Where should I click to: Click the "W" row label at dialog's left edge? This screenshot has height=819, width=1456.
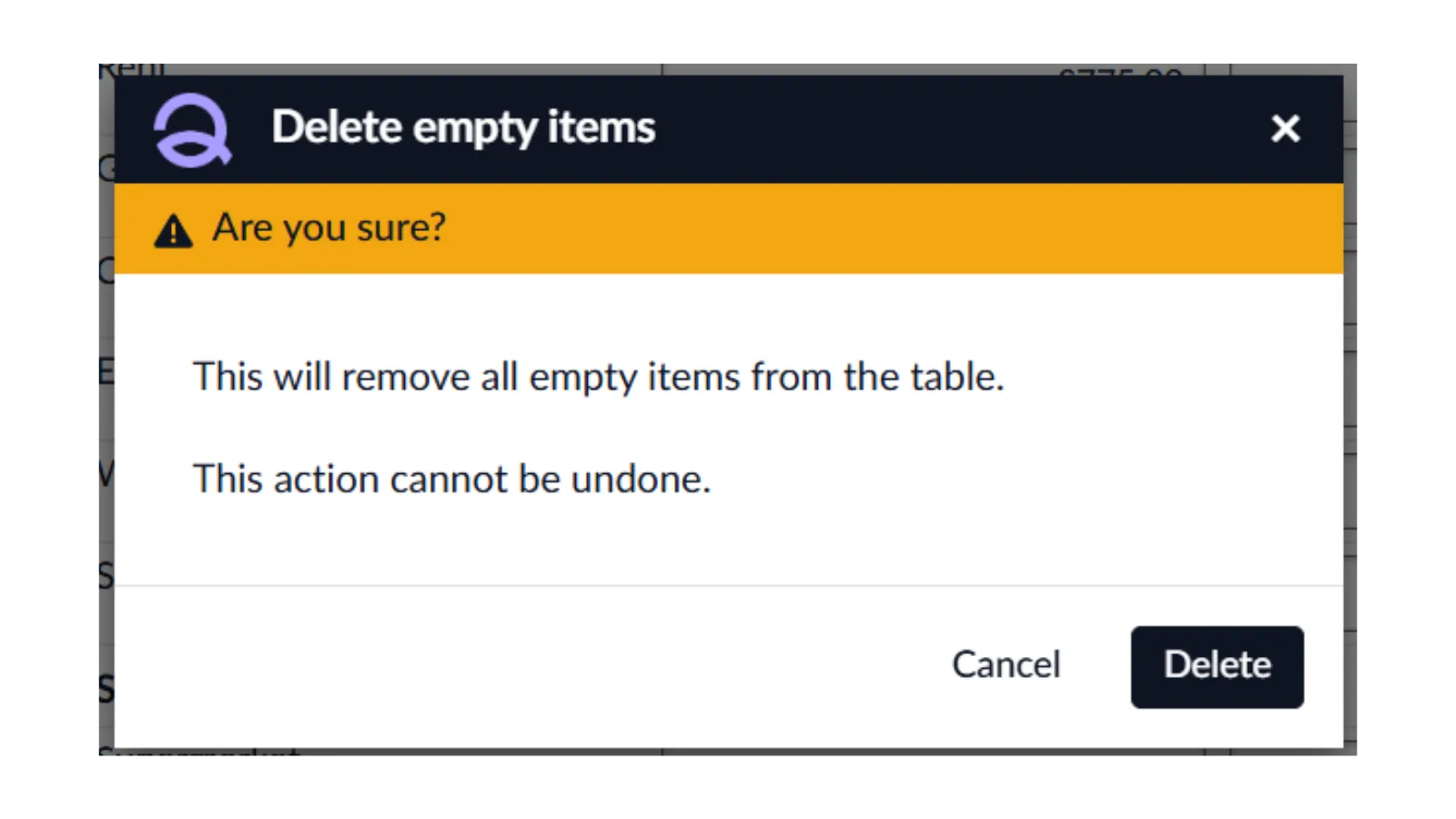click(104, 473)
